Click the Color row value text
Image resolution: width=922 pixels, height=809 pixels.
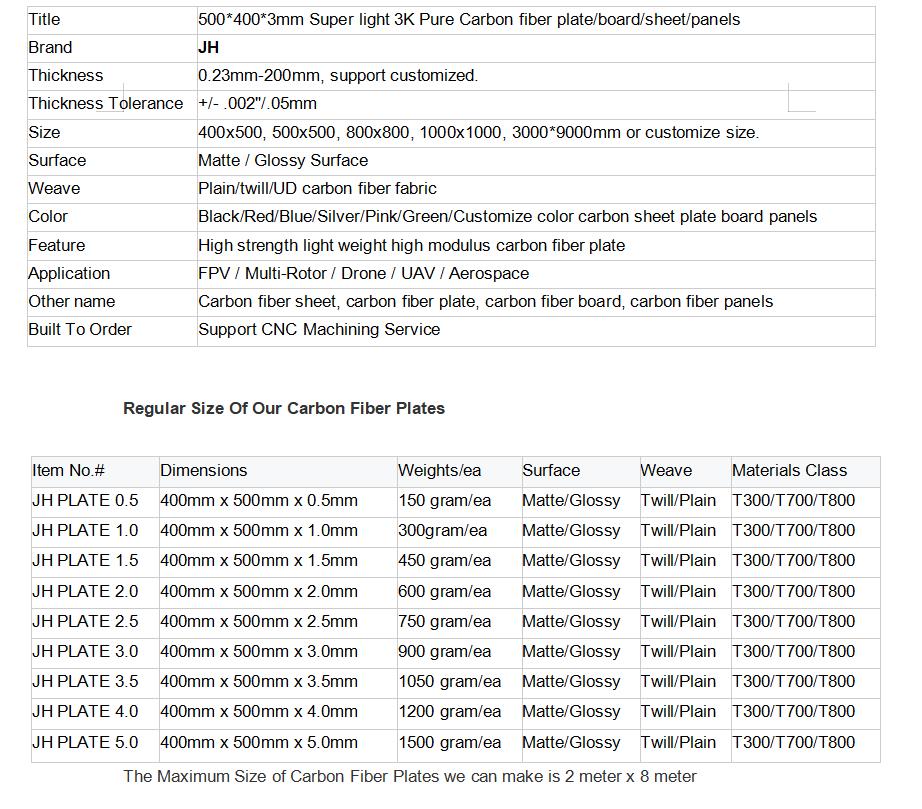click(507, 216)
